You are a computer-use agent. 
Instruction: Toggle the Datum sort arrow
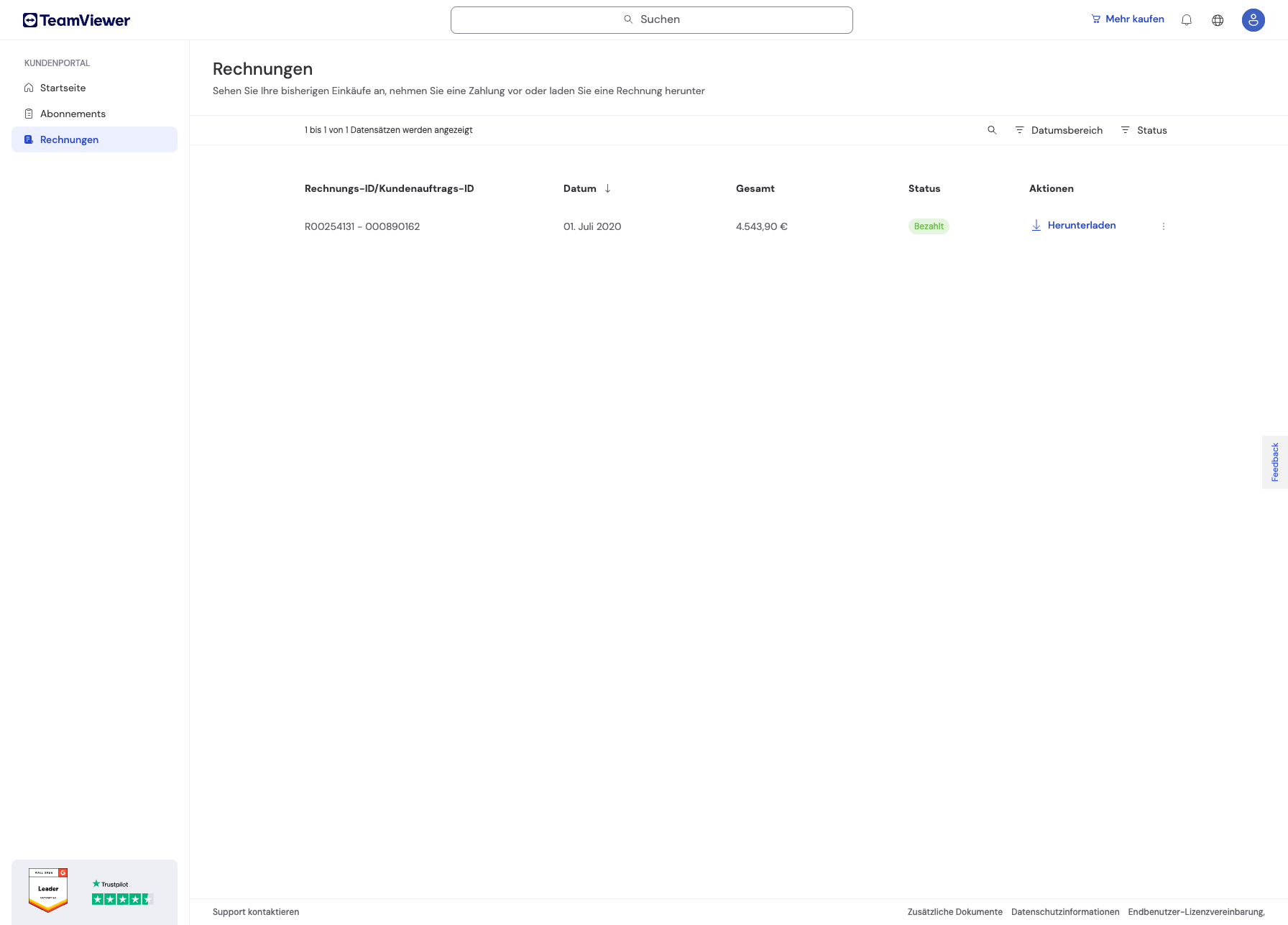click(608, 188)
